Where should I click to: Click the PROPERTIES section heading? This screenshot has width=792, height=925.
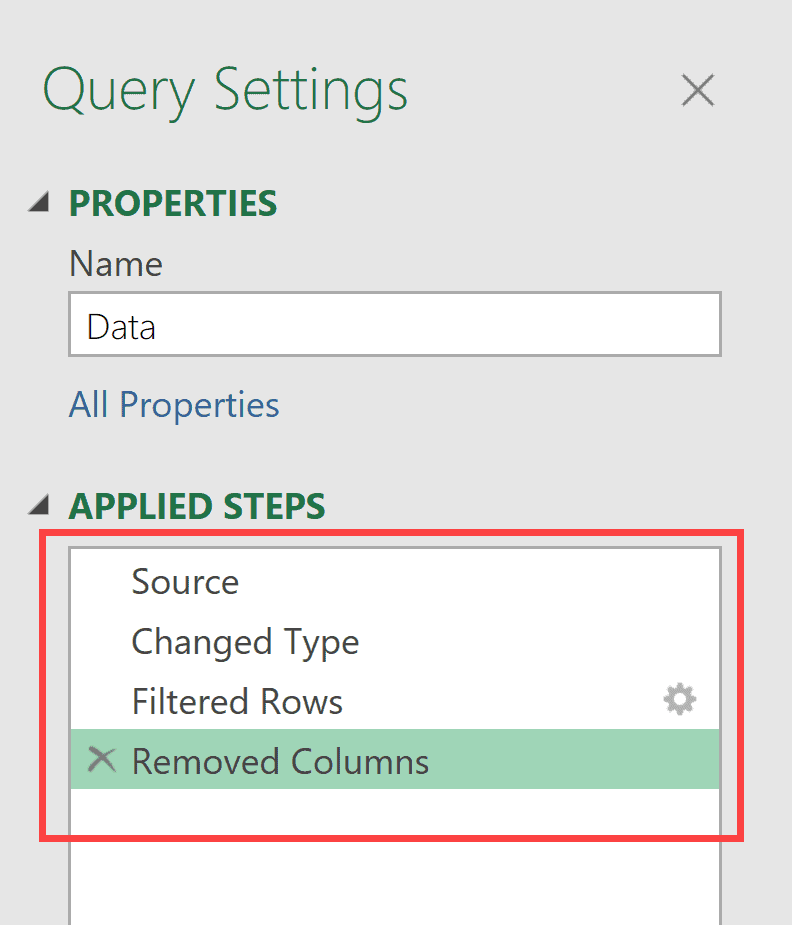click(x=173, y=204)
